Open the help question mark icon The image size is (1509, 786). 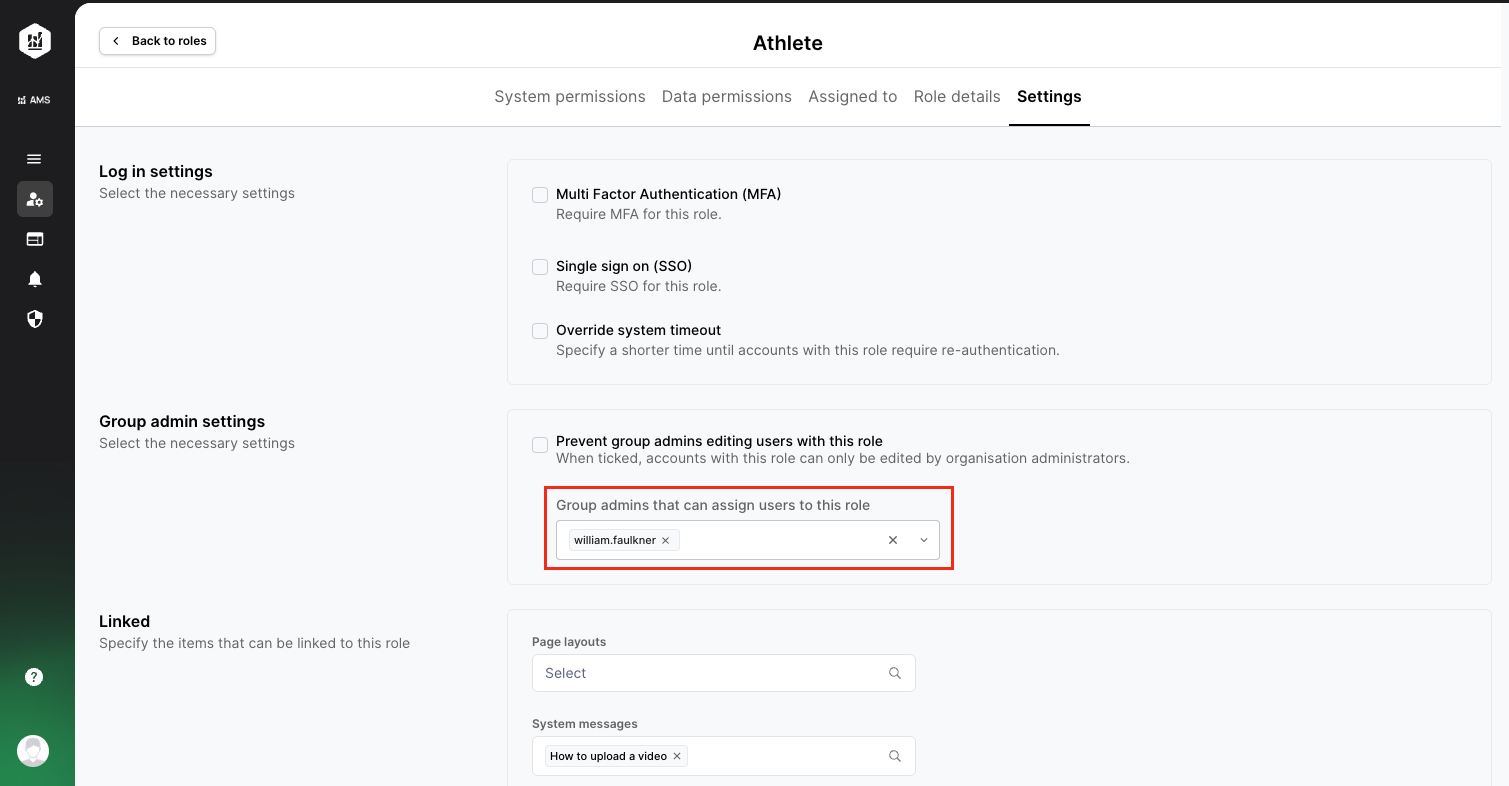click(x=34, y=677)
